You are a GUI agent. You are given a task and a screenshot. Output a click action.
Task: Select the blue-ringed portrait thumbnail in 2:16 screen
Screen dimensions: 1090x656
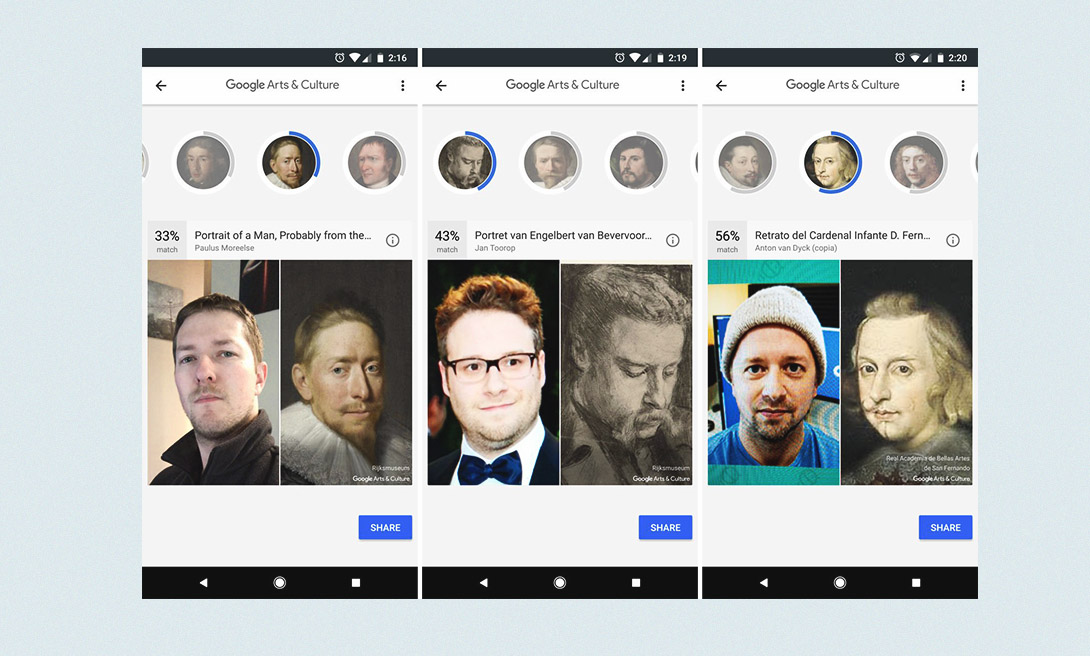coord(289,163)
